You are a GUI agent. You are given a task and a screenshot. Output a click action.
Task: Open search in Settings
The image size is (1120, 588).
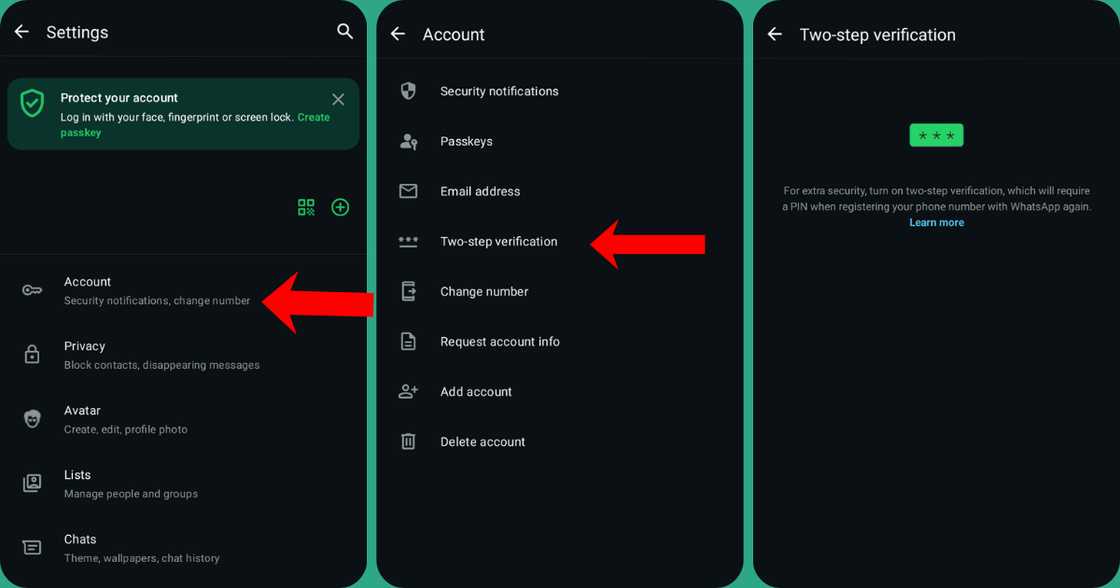(345, 31)
